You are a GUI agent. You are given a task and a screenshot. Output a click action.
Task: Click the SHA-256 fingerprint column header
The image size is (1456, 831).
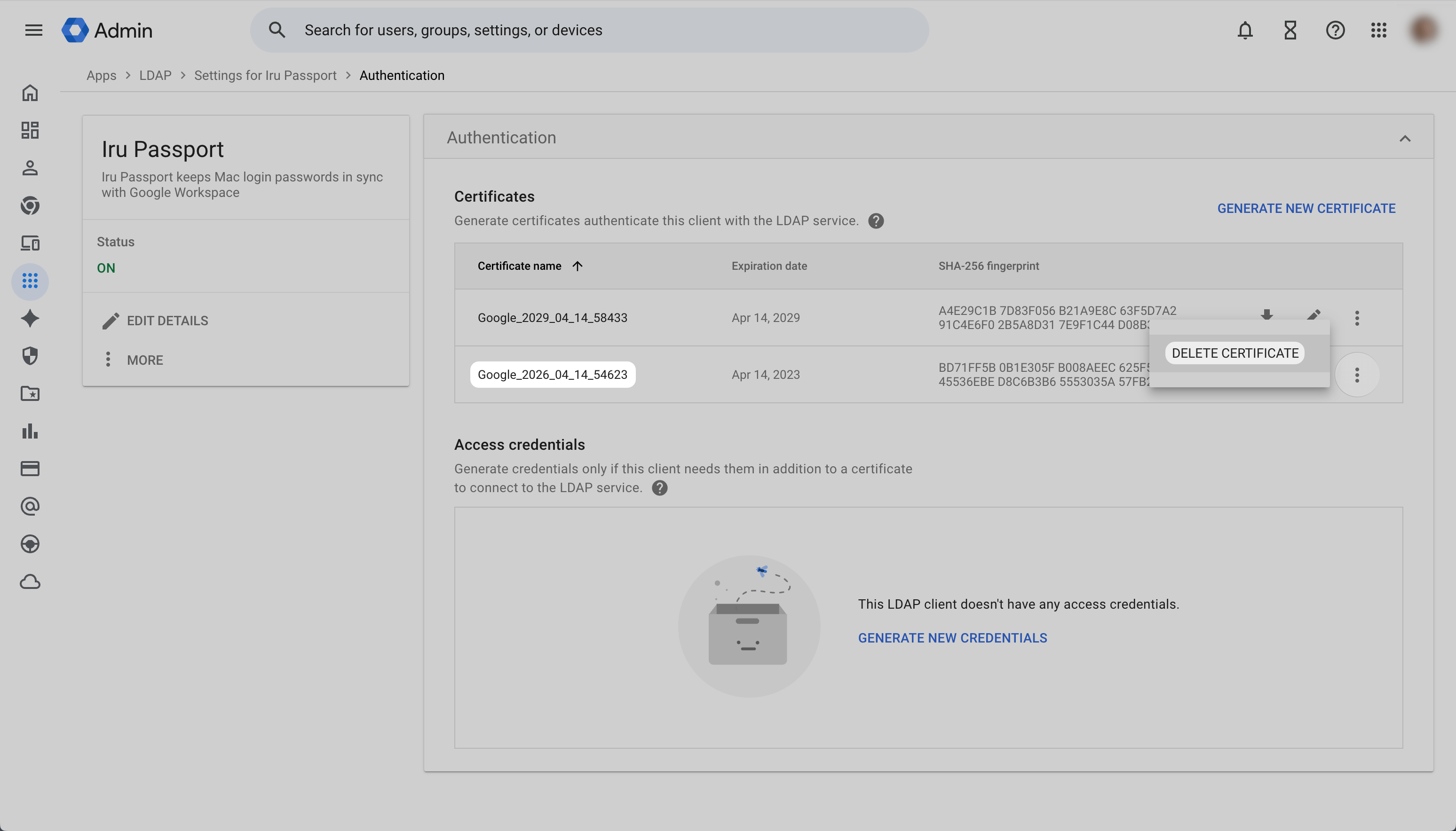tap(989, 266)
